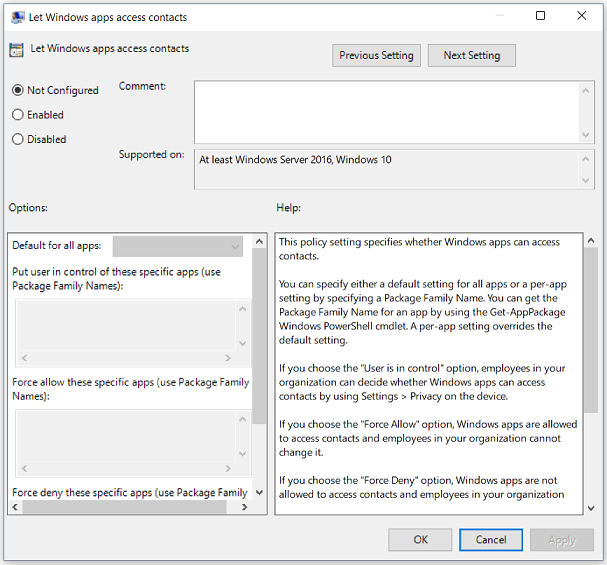Click Force allow list scroll down arrow
This screenshot has height=565, width=607.
(x=243, y=454)
